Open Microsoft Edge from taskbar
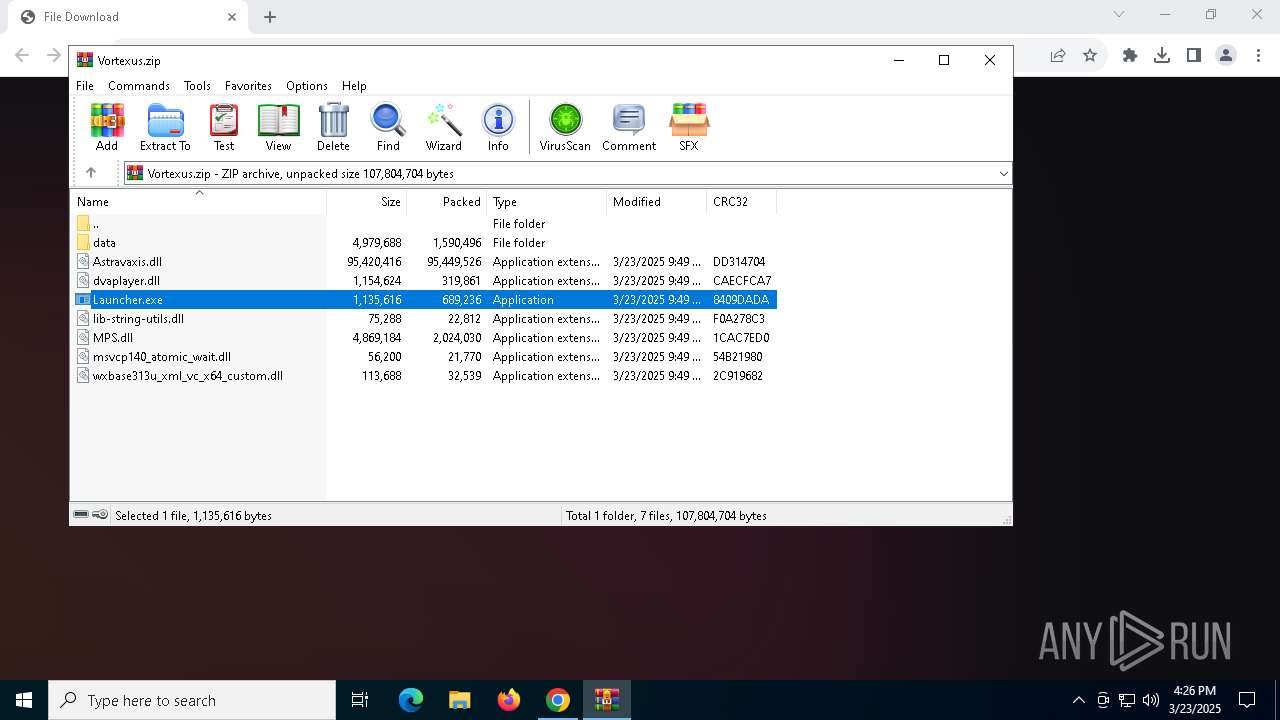The height and width of the screenshot is (720, 1280). coord(411,700)
